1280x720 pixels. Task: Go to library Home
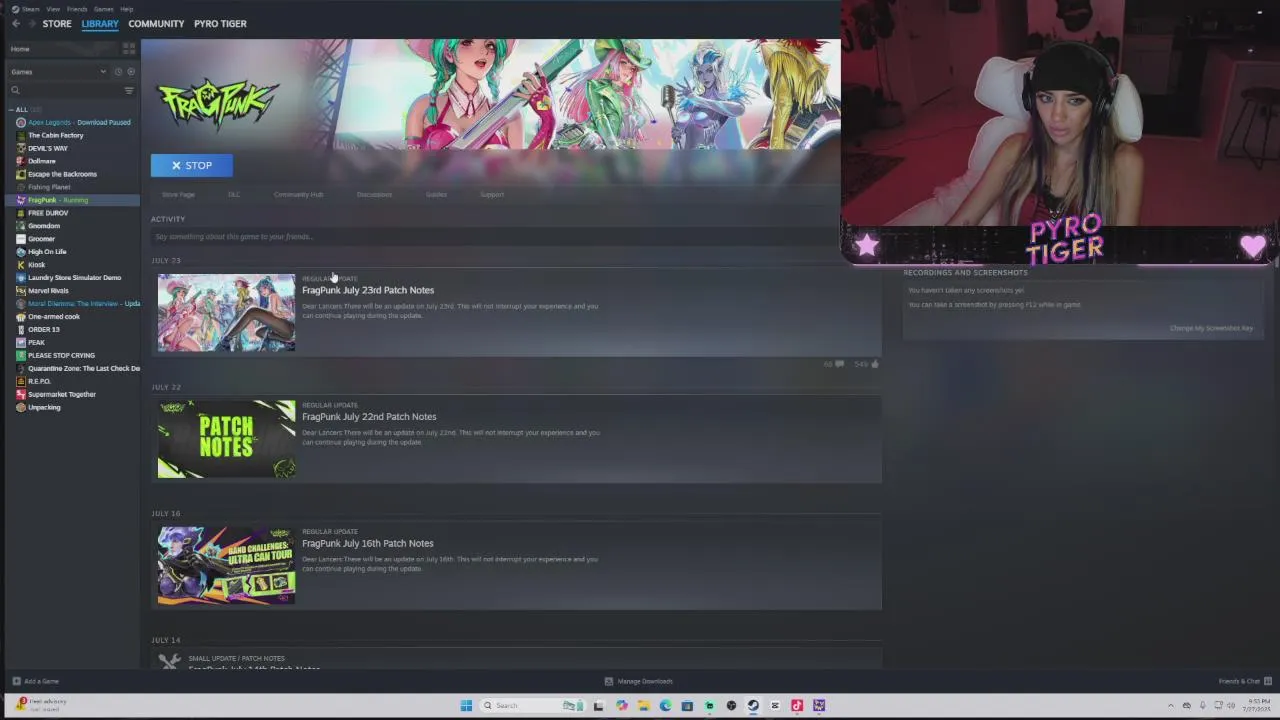20,49
